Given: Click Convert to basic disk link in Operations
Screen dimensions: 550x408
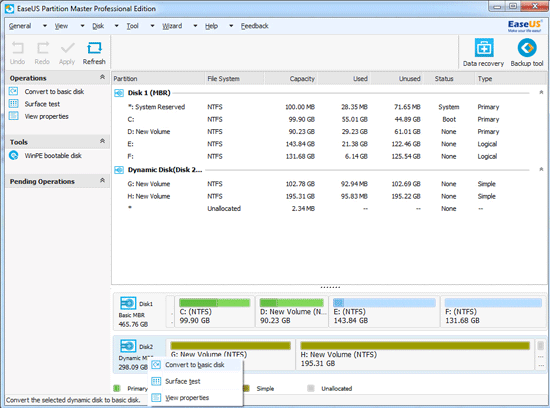Looking at the screenshot, I should point(54,92).
